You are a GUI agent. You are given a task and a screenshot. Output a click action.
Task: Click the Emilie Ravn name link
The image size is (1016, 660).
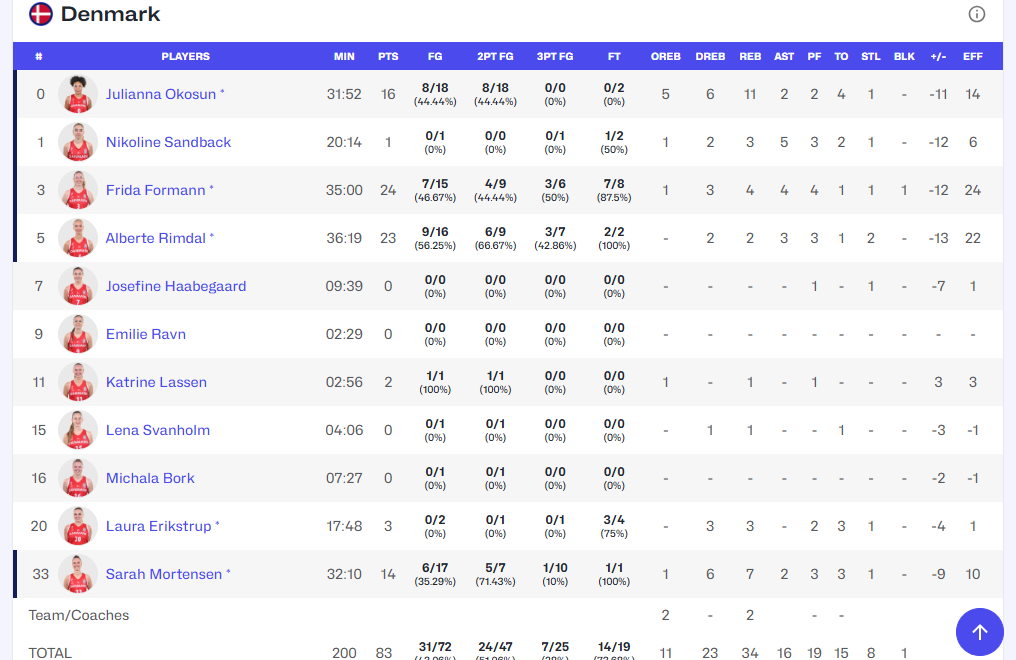click(146, 334)
